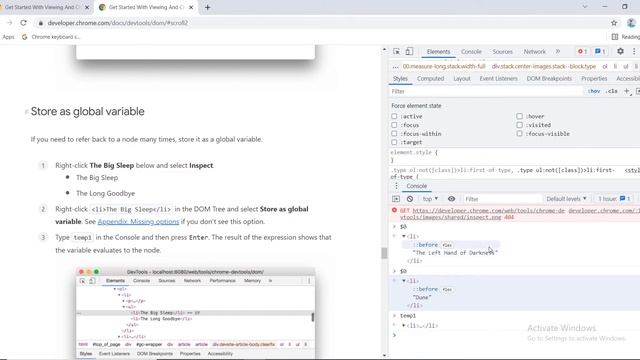Clear the console with the ban icon
This screenshot has width=640, height=360.
tap(410, 199)
